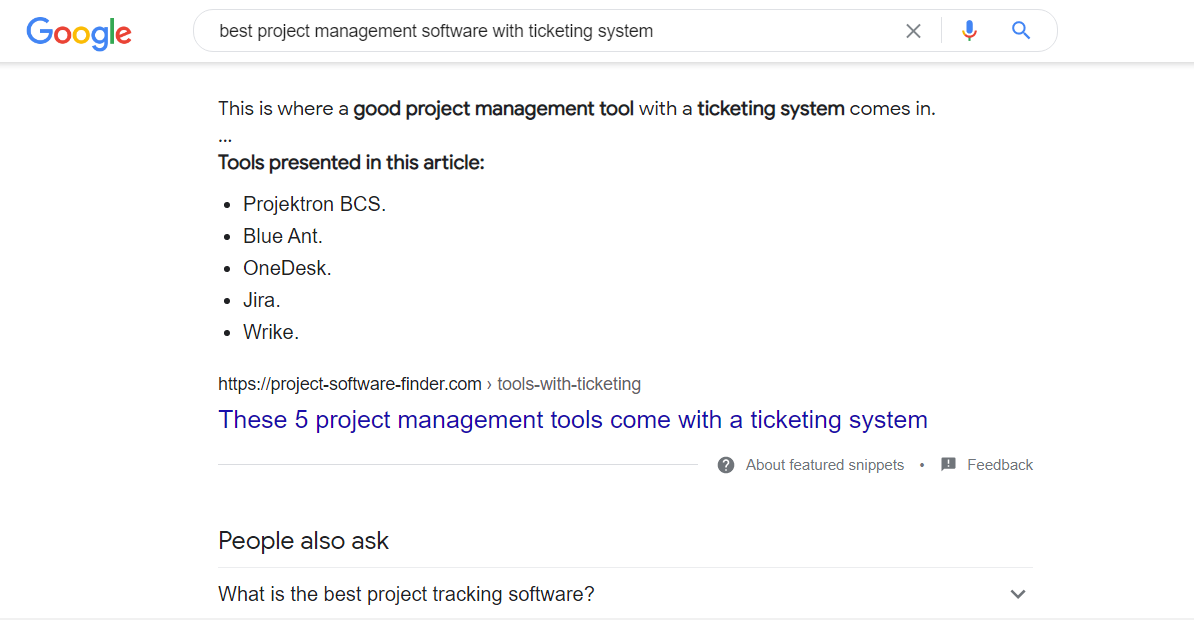Select the 'Jira.' list item
This screenshot has width=1194, height=620.
coord(262,300)
